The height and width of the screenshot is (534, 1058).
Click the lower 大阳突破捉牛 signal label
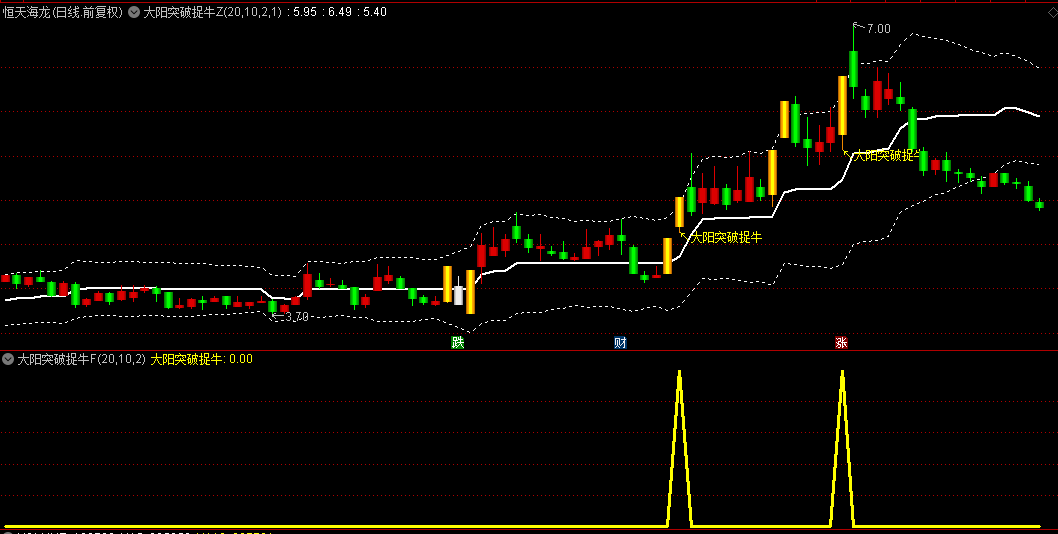[x=725, y=237]
